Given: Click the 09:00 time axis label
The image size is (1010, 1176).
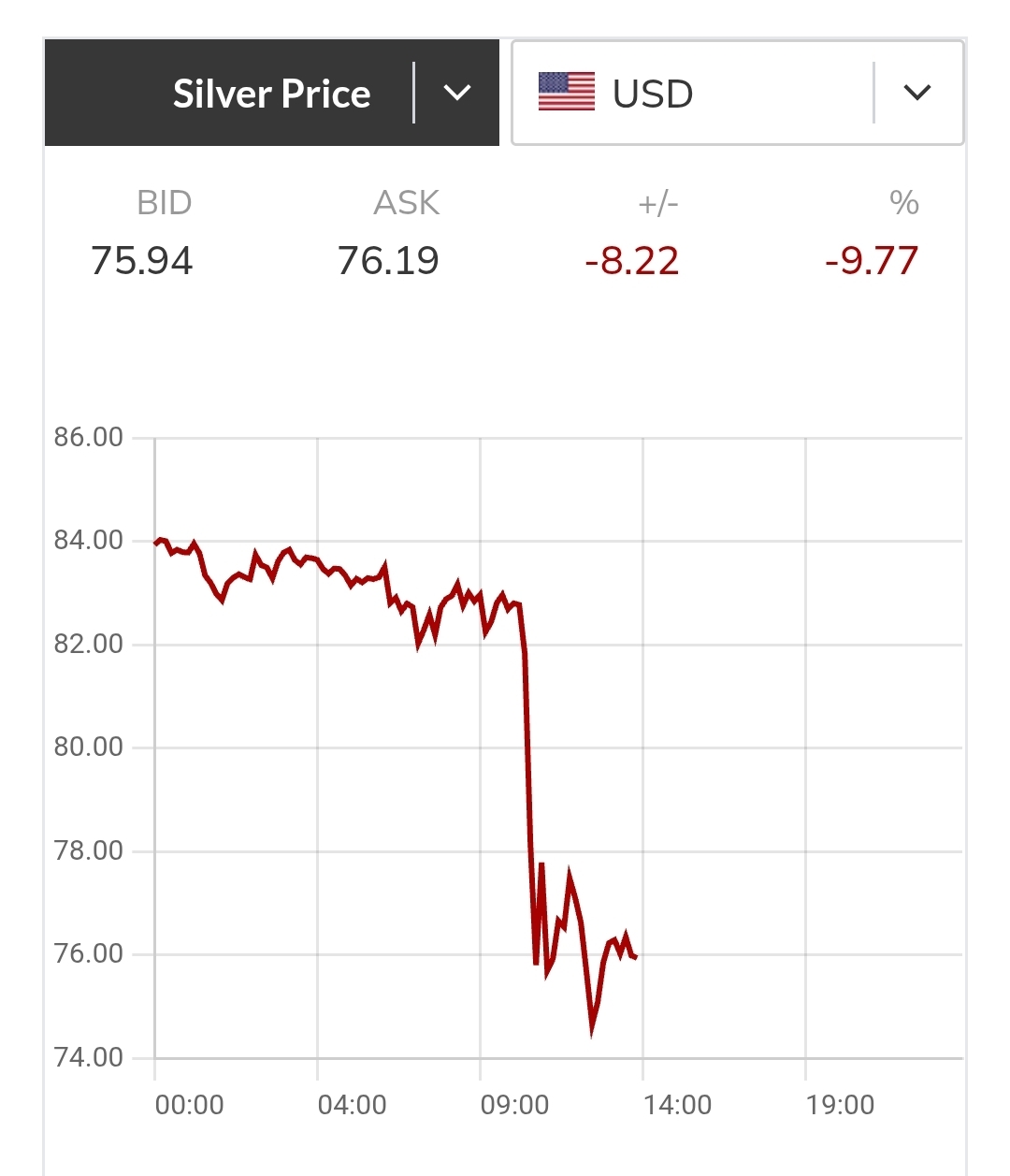Looking at the screenshot, I should point(514,1105).
